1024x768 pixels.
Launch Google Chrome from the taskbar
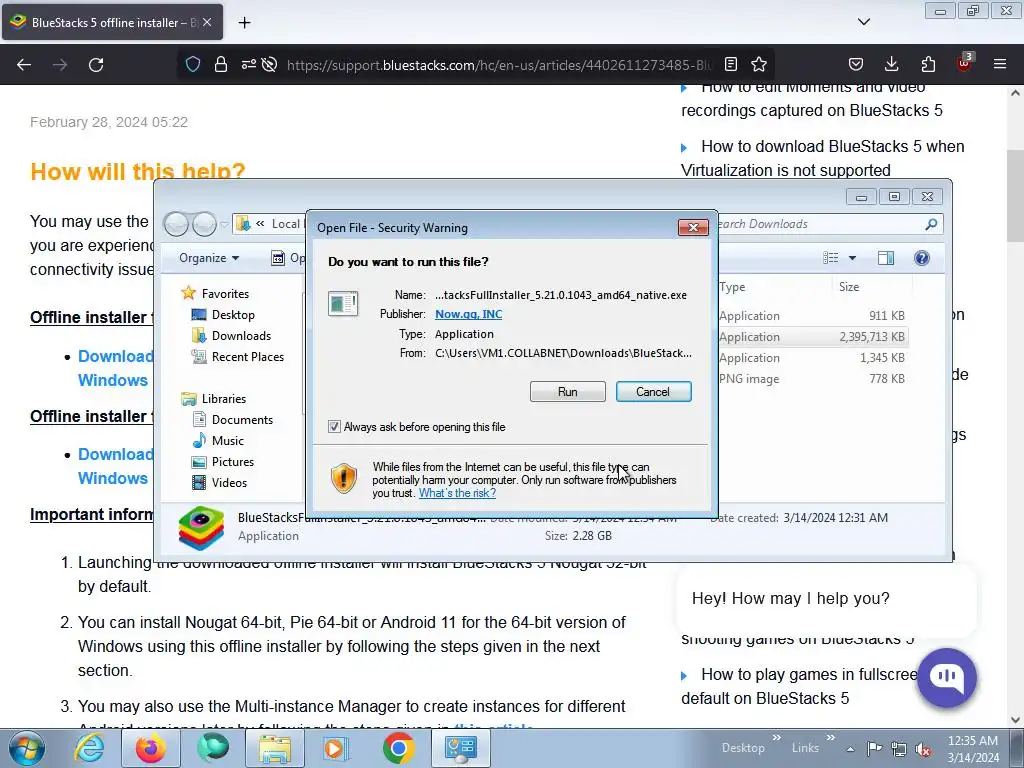399,748
